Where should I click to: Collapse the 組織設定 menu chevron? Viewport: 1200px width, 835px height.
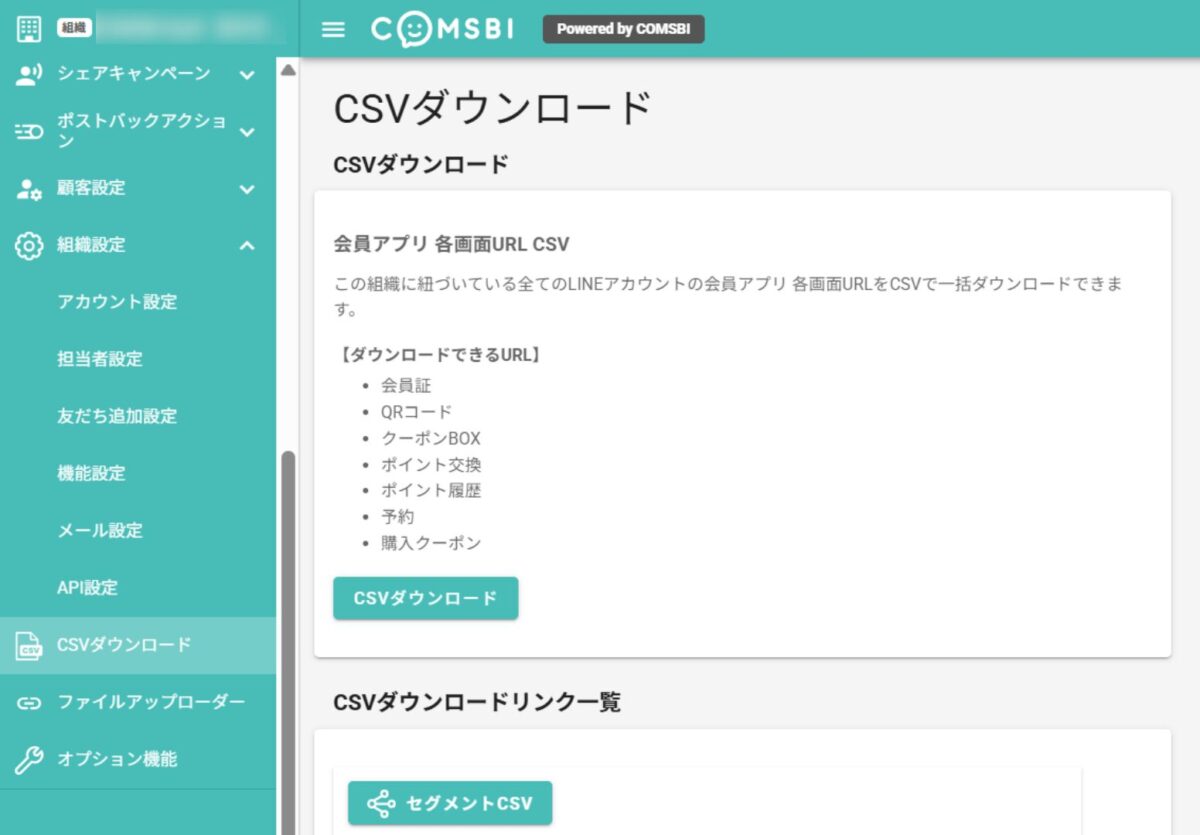pyautogui.click(x=247, y=246)
